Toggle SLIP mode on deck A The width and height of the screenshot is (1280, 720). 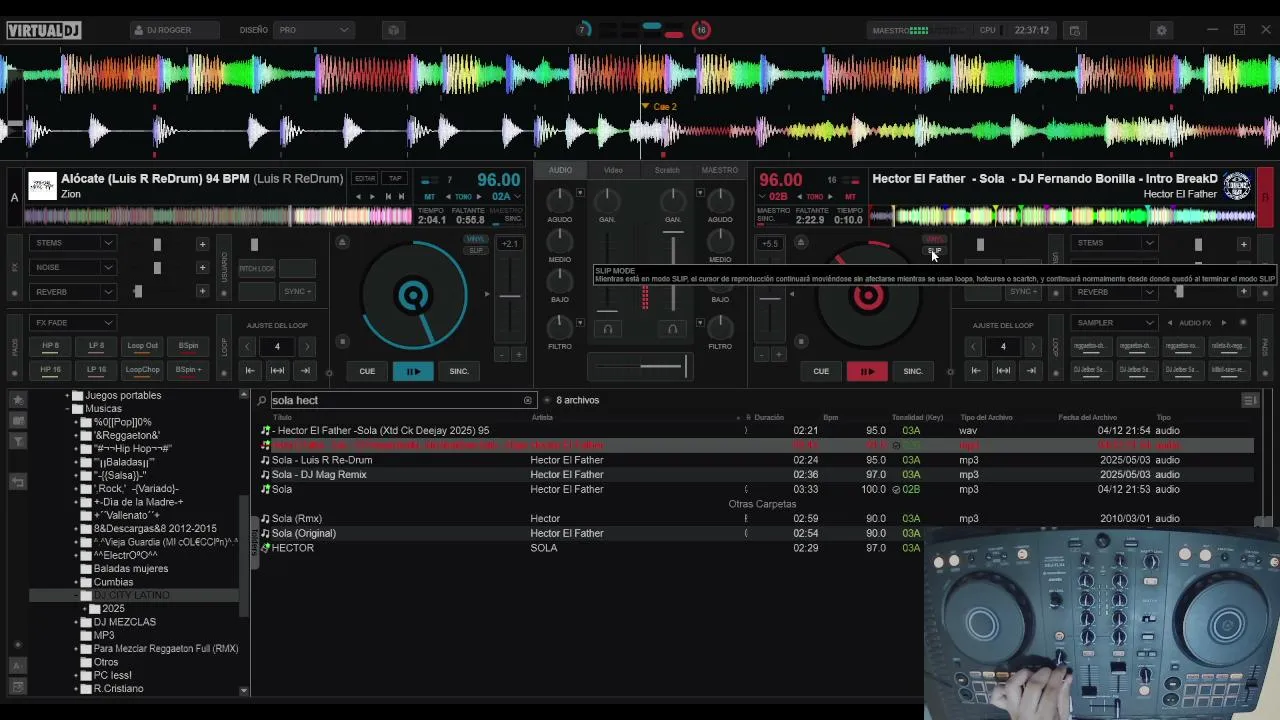click(x=476, y=250)
